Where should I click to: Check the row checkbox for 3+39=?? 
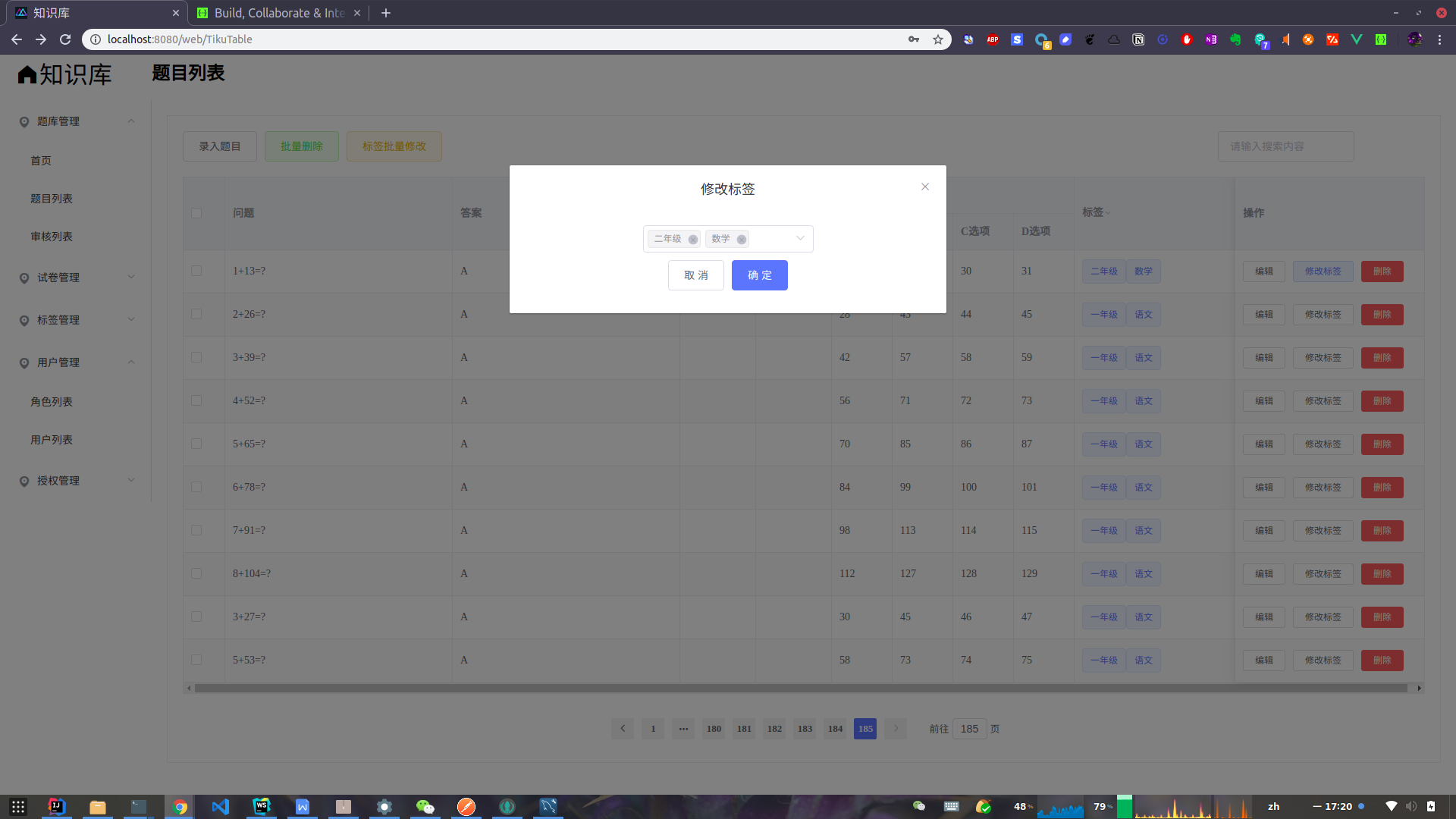coord(196,357)
